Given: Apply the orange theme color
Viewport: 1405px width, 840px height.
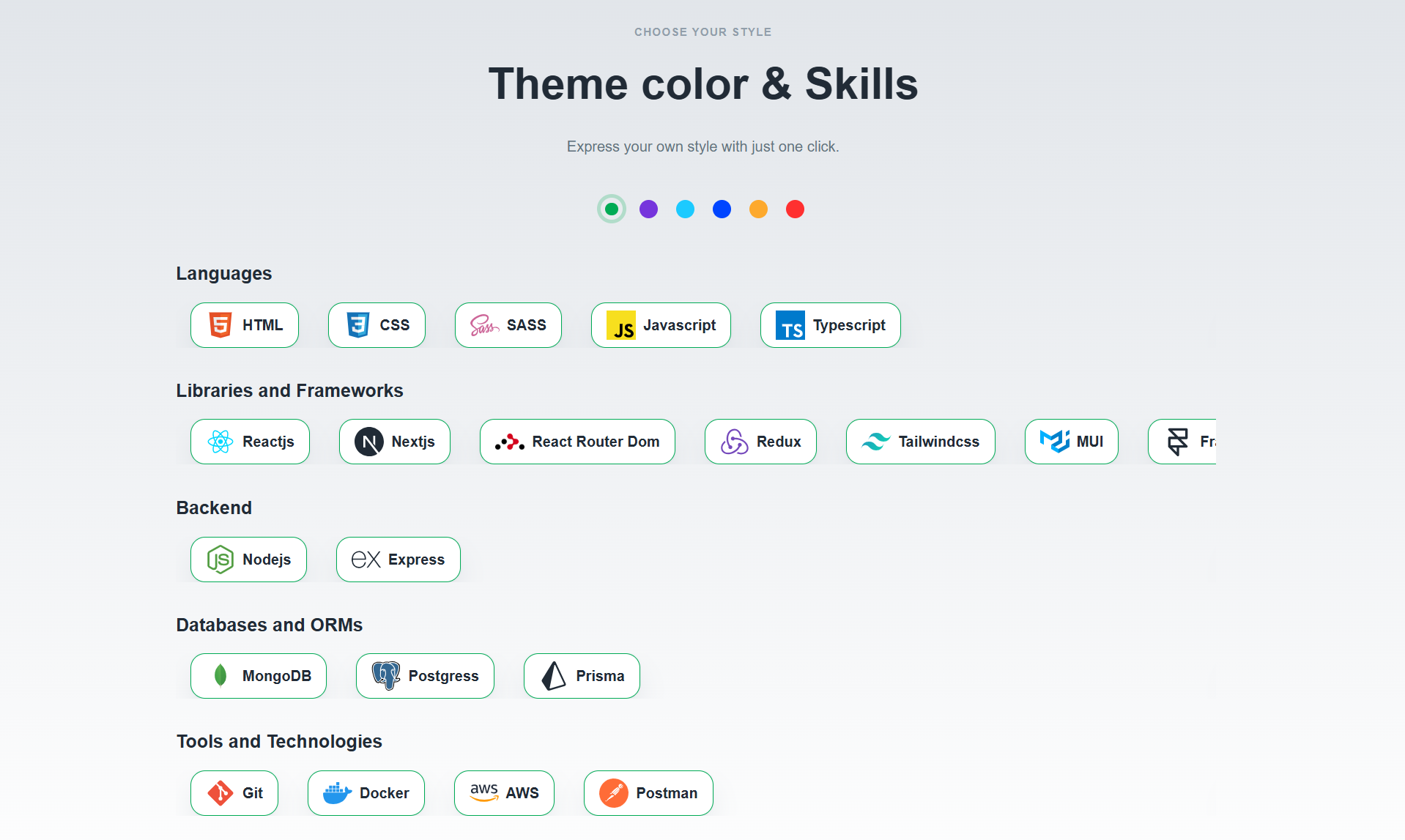Looking at the screenshot, I should click(x=758, y=209).
